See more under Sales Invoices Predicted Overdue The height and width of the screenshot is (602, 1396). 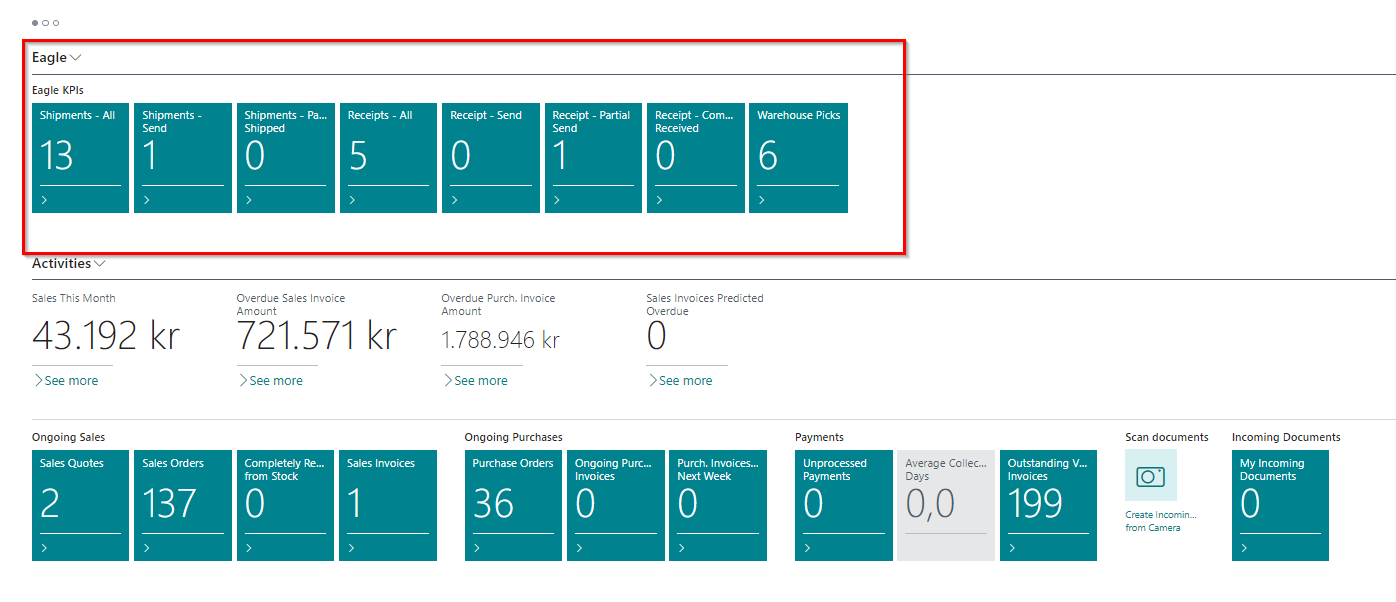point(680,381)
